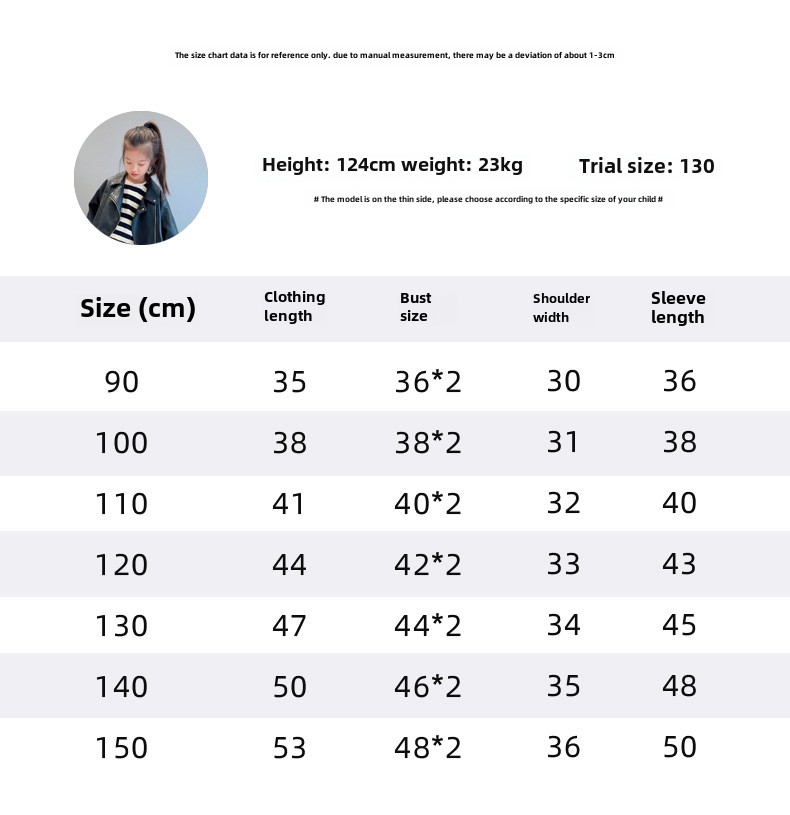The image size is (790, 815).
Task: Click the bust value 40*2
Action: [428, 503]
